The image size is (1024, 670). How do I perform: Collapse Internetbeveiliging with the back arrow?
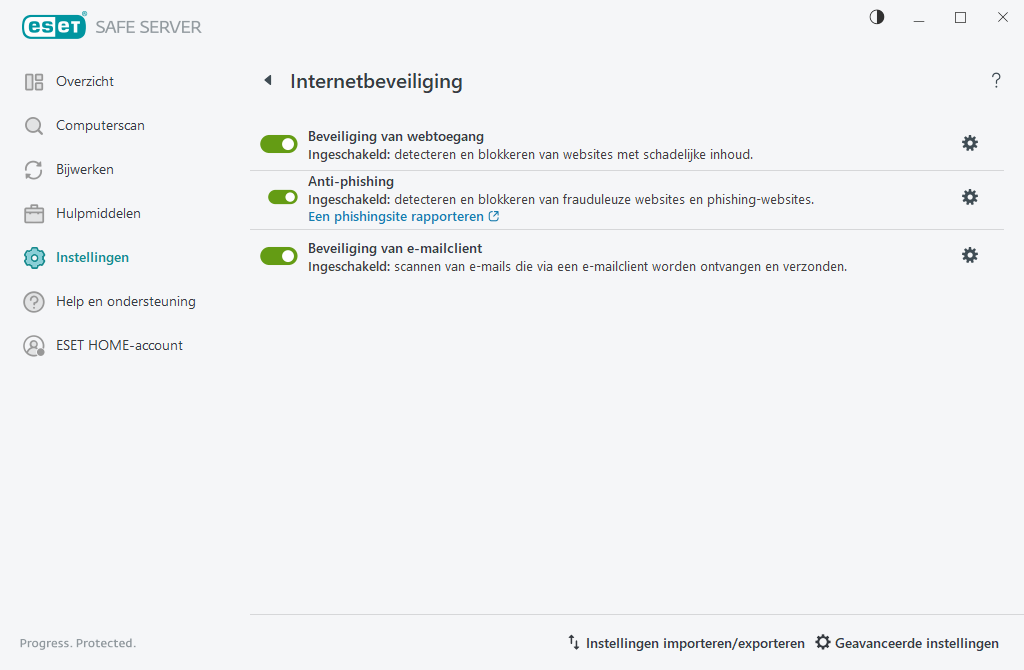(267, 80)
